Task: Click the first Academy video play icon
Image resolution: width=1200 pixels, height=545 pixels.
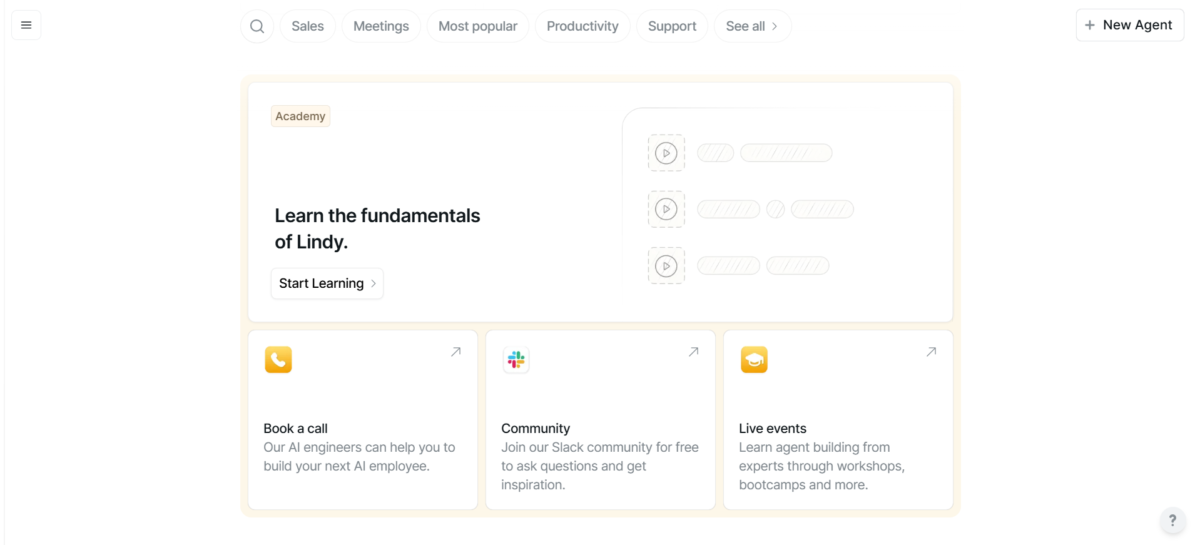Action: (x=666, y=153)
